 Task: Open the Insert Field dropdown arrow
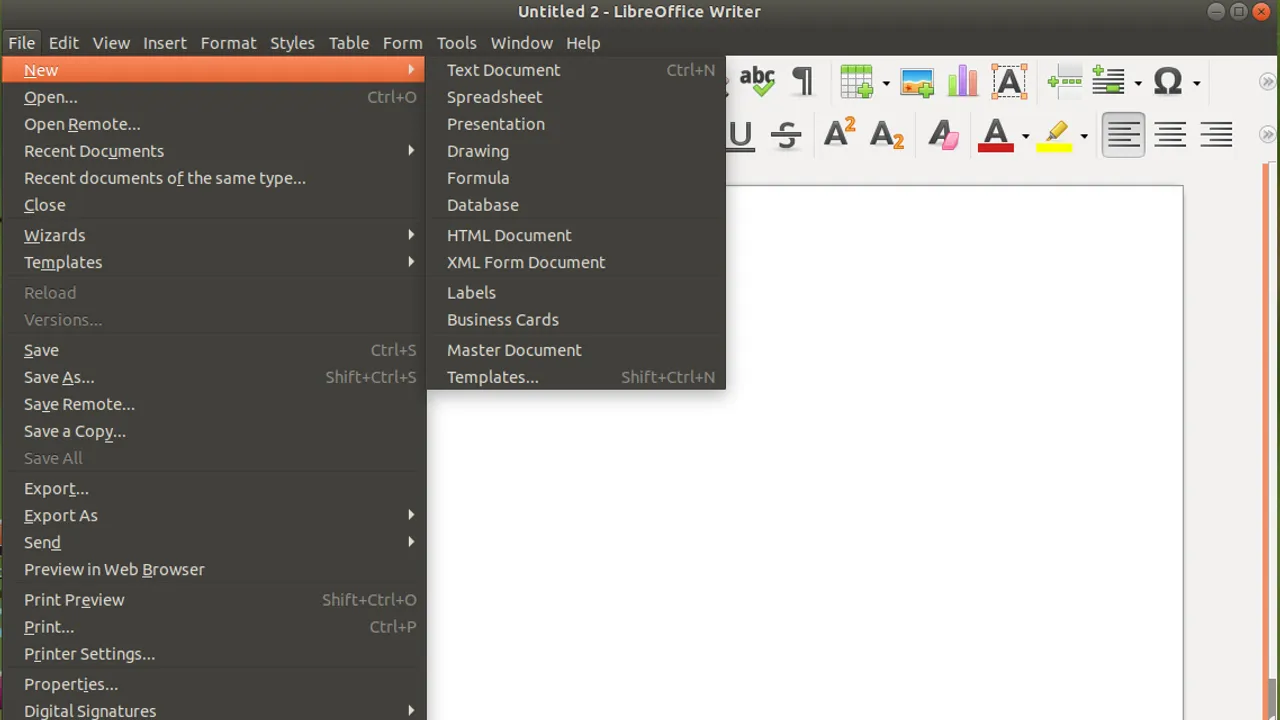(1138, 83)
